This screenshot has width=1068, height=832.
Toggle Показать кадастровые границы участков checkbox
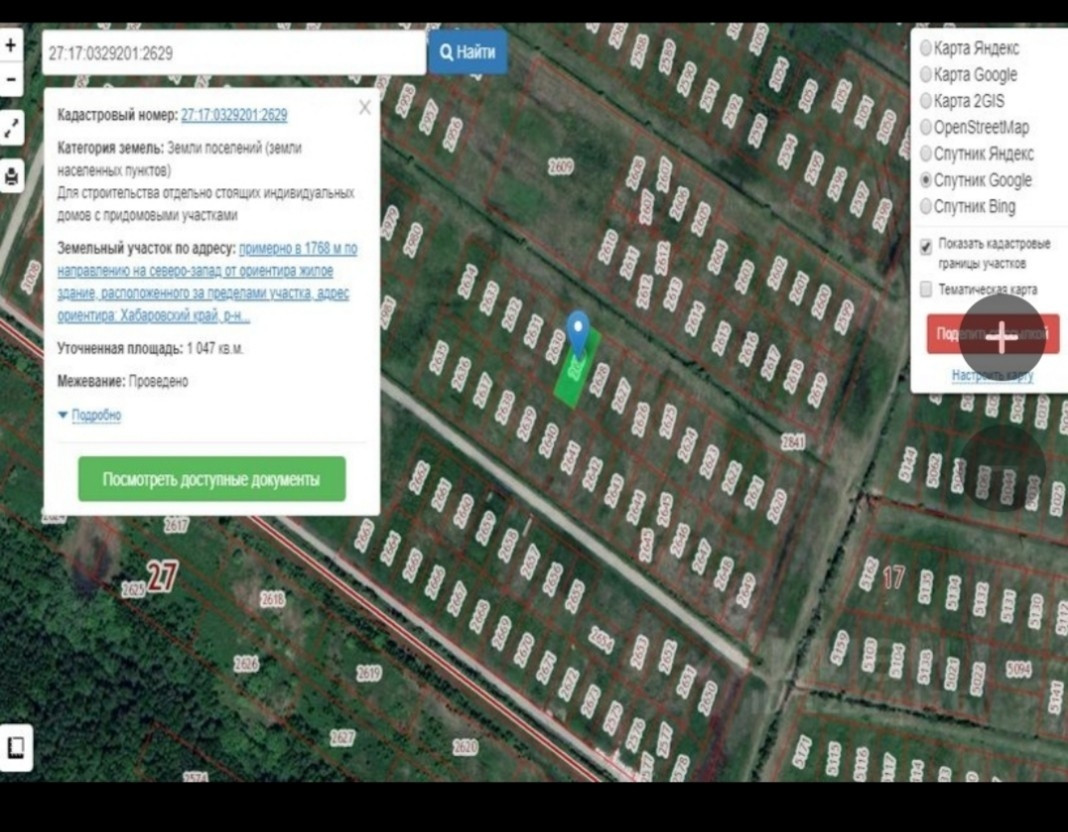926,247
